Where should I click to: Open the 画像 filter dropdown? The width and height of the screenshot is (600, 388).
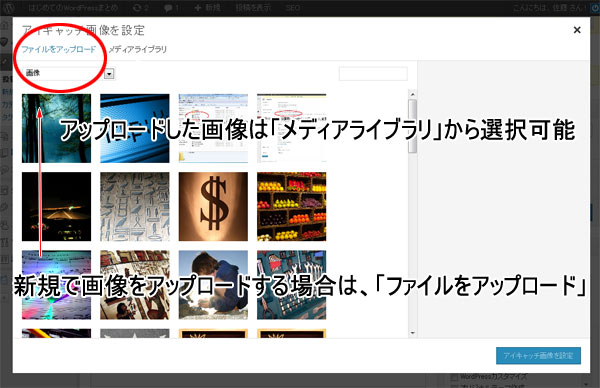point(69,73)
